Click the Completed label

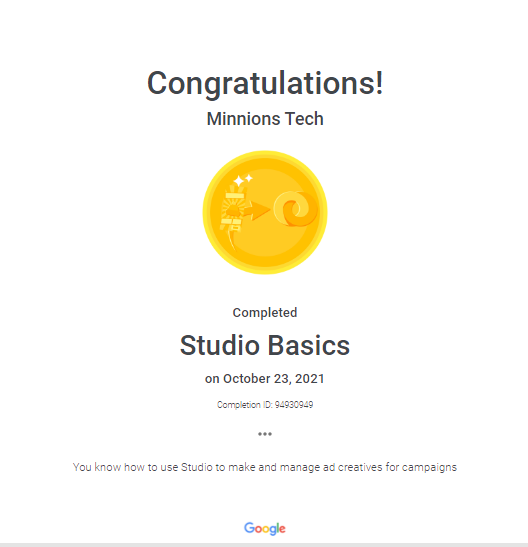265,313
